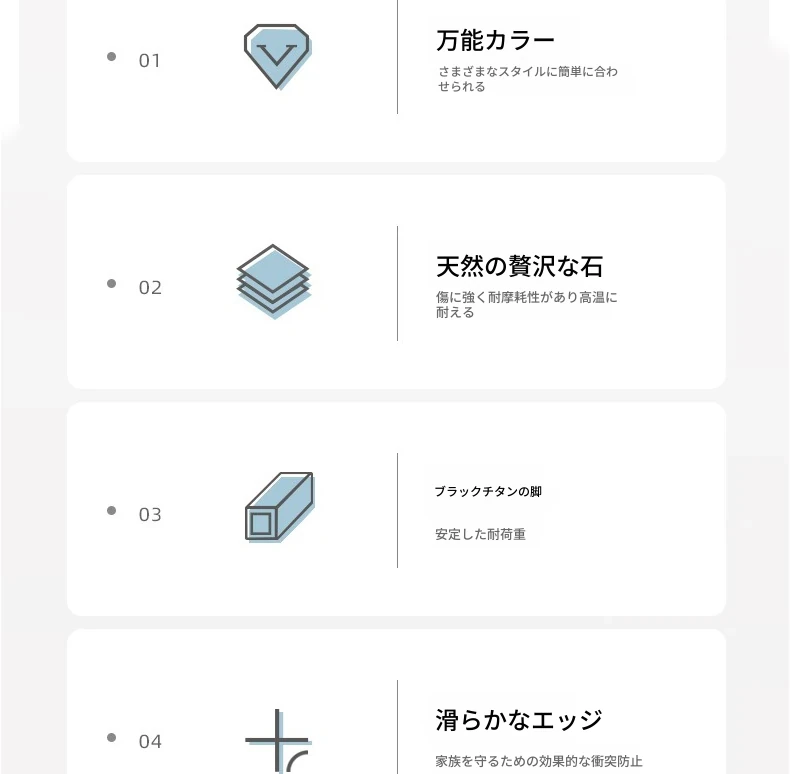Select the number 03 label
The height and width of the screenshot is (774, 790).
[150, 515]
